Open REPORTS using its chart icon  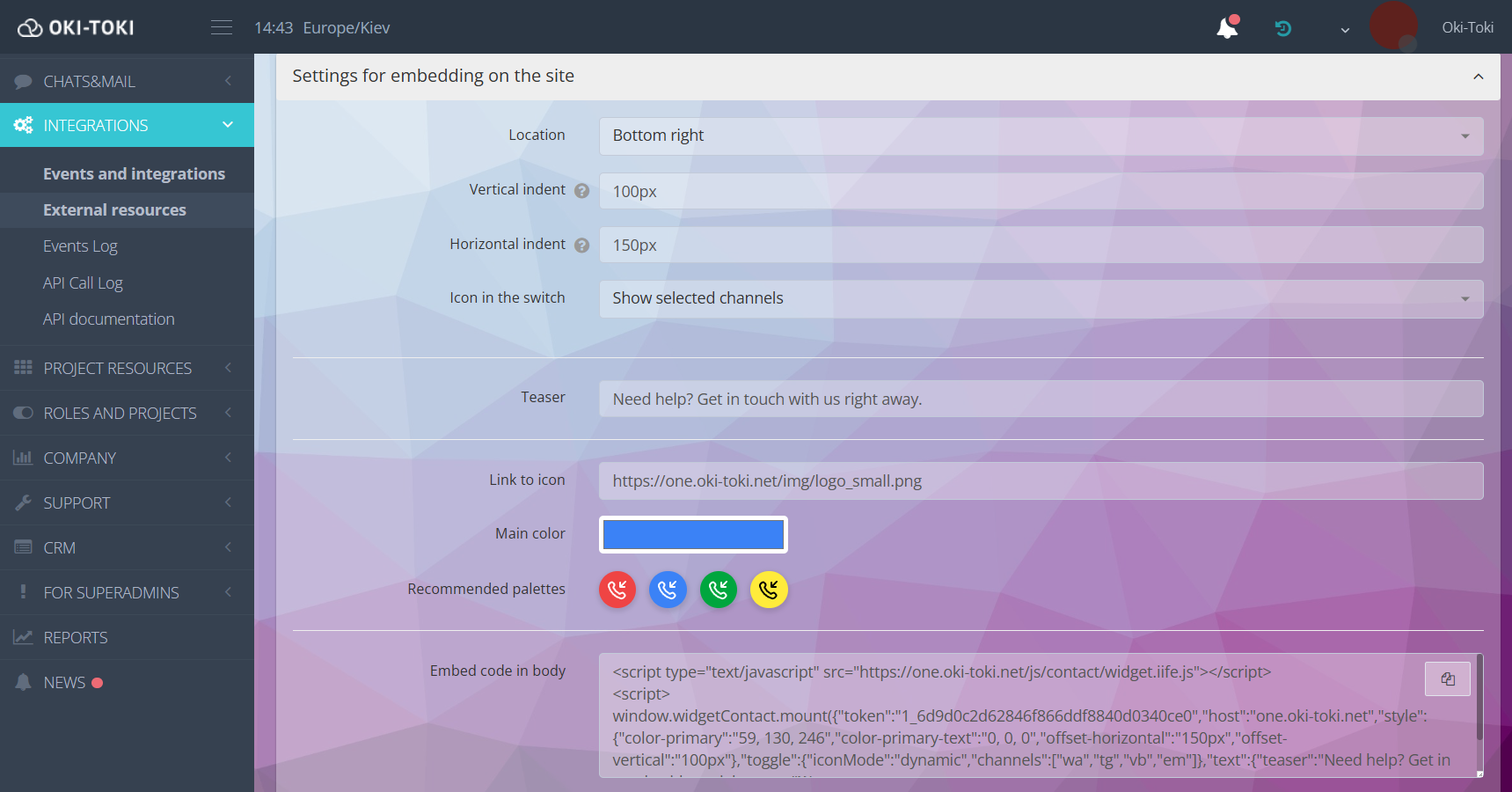24,636
